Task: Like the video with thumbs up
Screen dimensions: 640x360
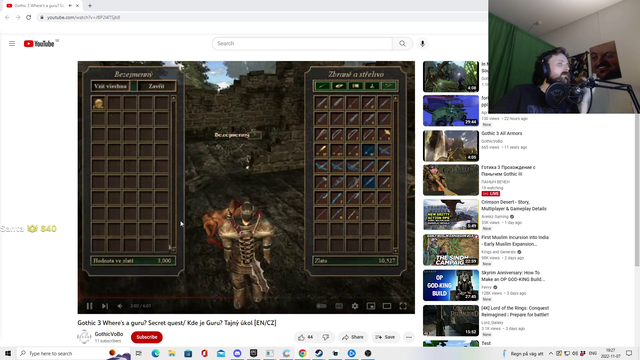Action: point(305,337)
